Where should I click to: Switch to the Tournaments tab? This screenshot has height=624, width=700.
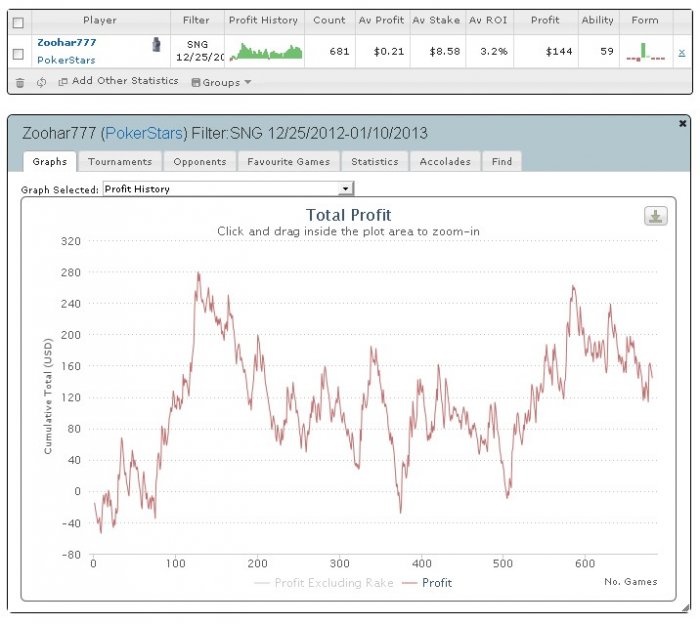click(120, 161)
